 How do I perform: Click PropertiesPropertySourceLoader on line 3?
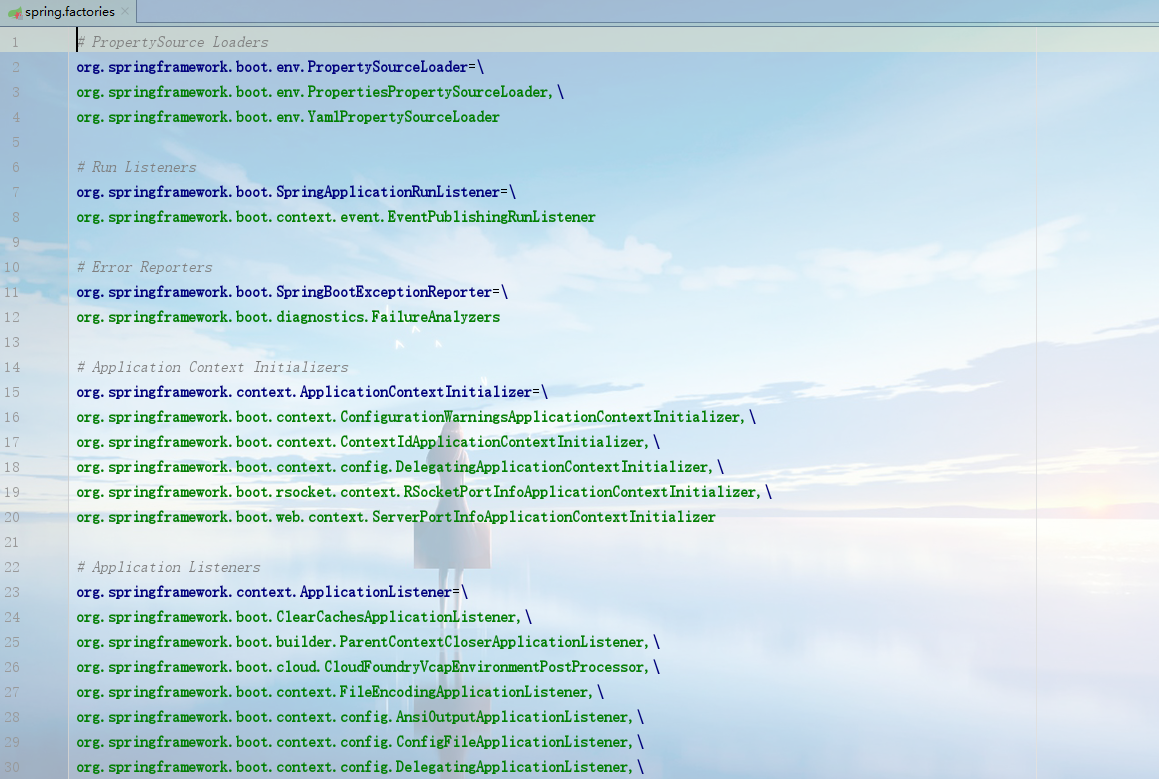coord(320,92)
